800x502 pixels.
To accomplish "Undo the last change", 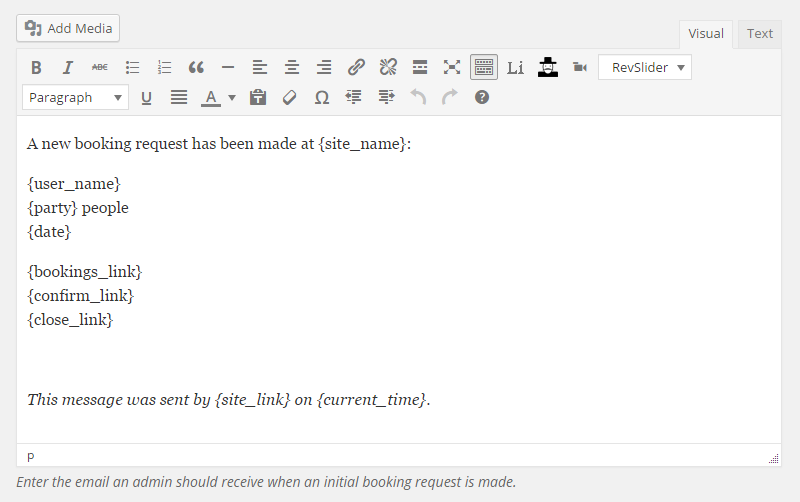I will (x=418, y=97).
